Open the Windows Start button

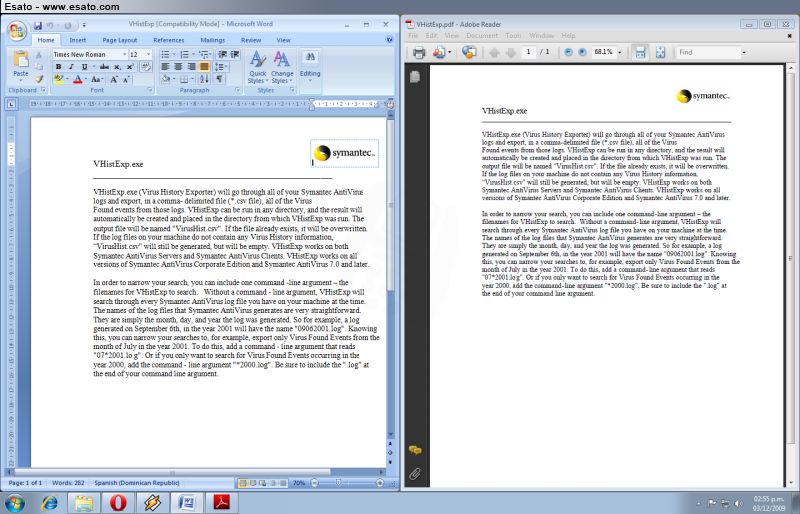(x=14, y=503)
